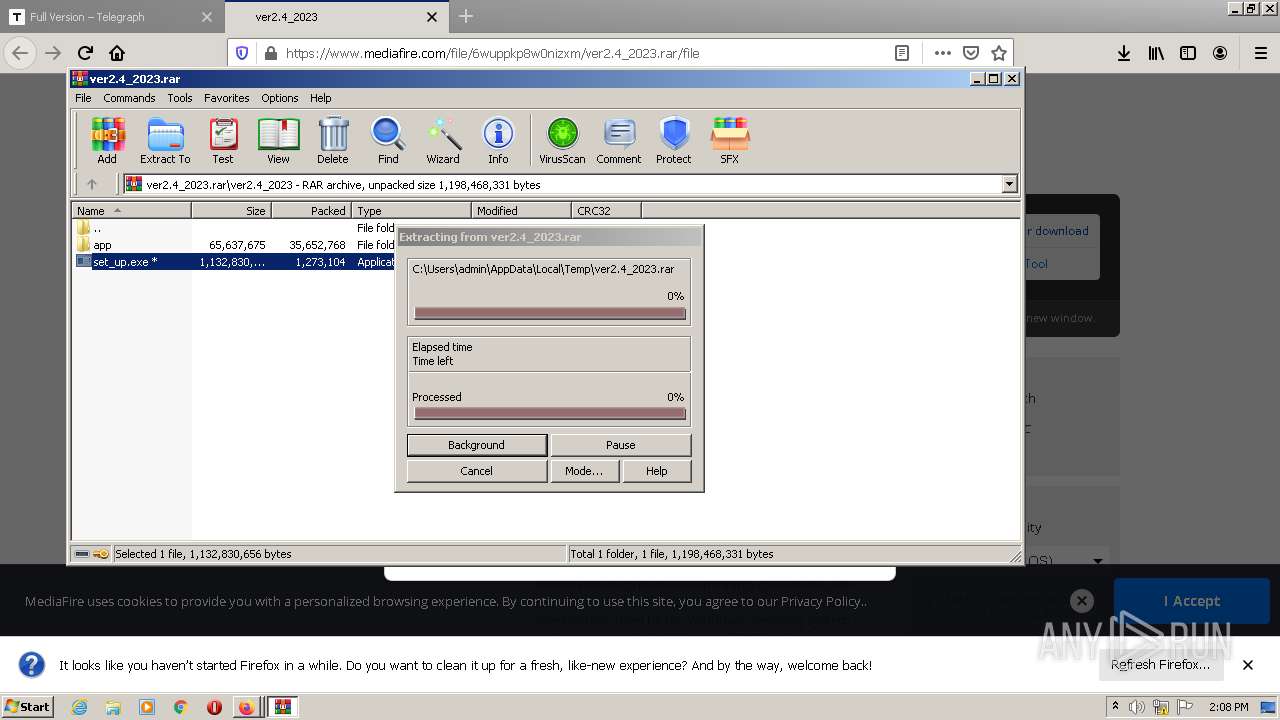Viewport: 1280px width, 720px height.
Task: Click the Firefox back arrow
Action: coord(20,53)
